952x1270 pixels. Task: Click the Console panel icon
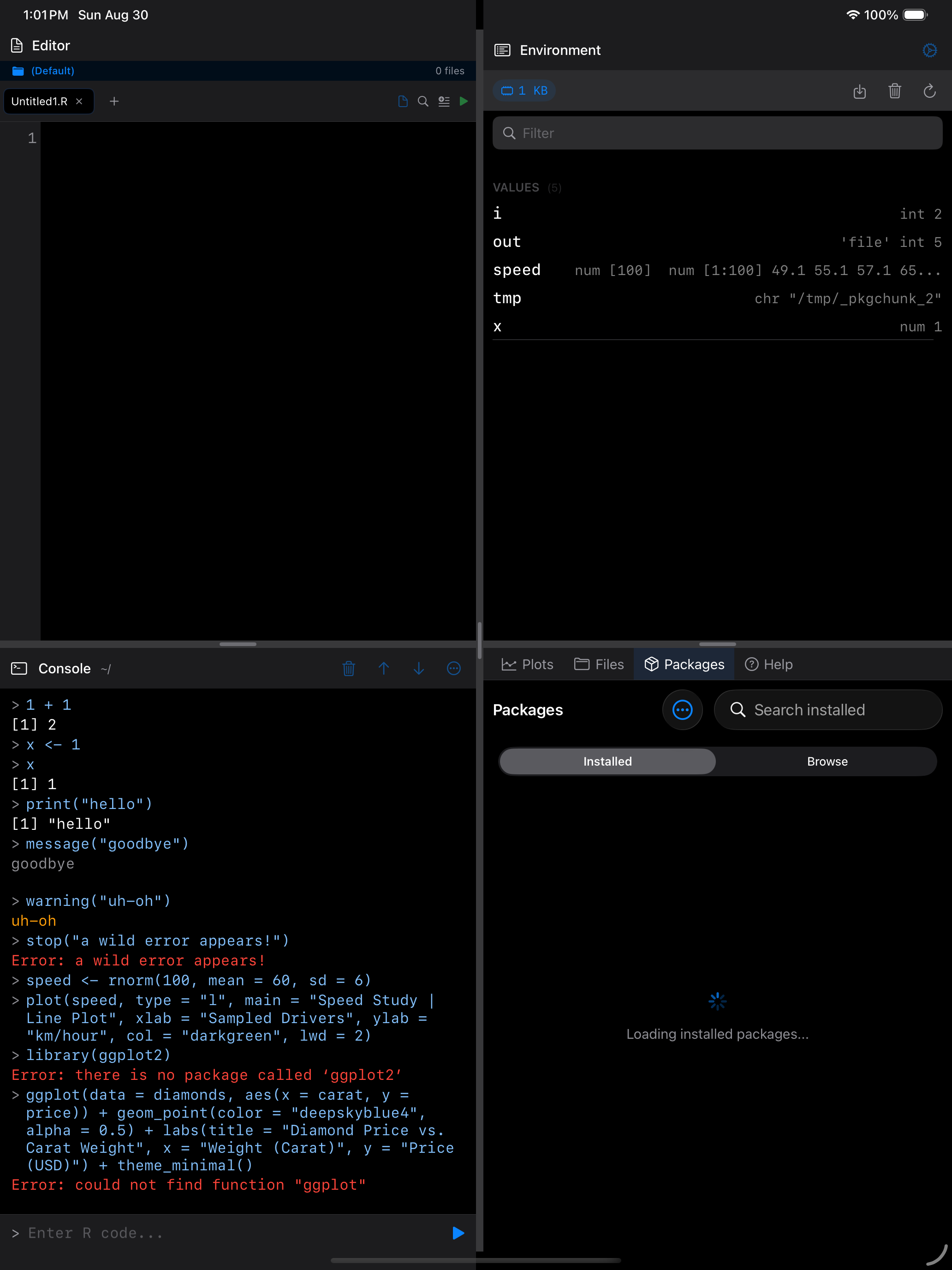pos(19,668)
